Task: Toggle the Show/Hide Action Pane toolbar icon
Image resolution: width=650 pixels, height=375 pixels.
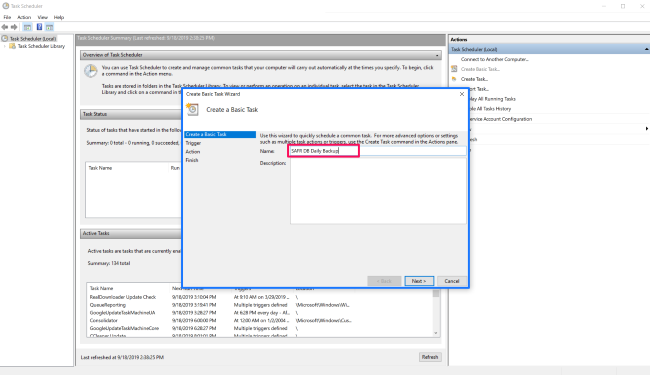Action: tap(50, 27)
